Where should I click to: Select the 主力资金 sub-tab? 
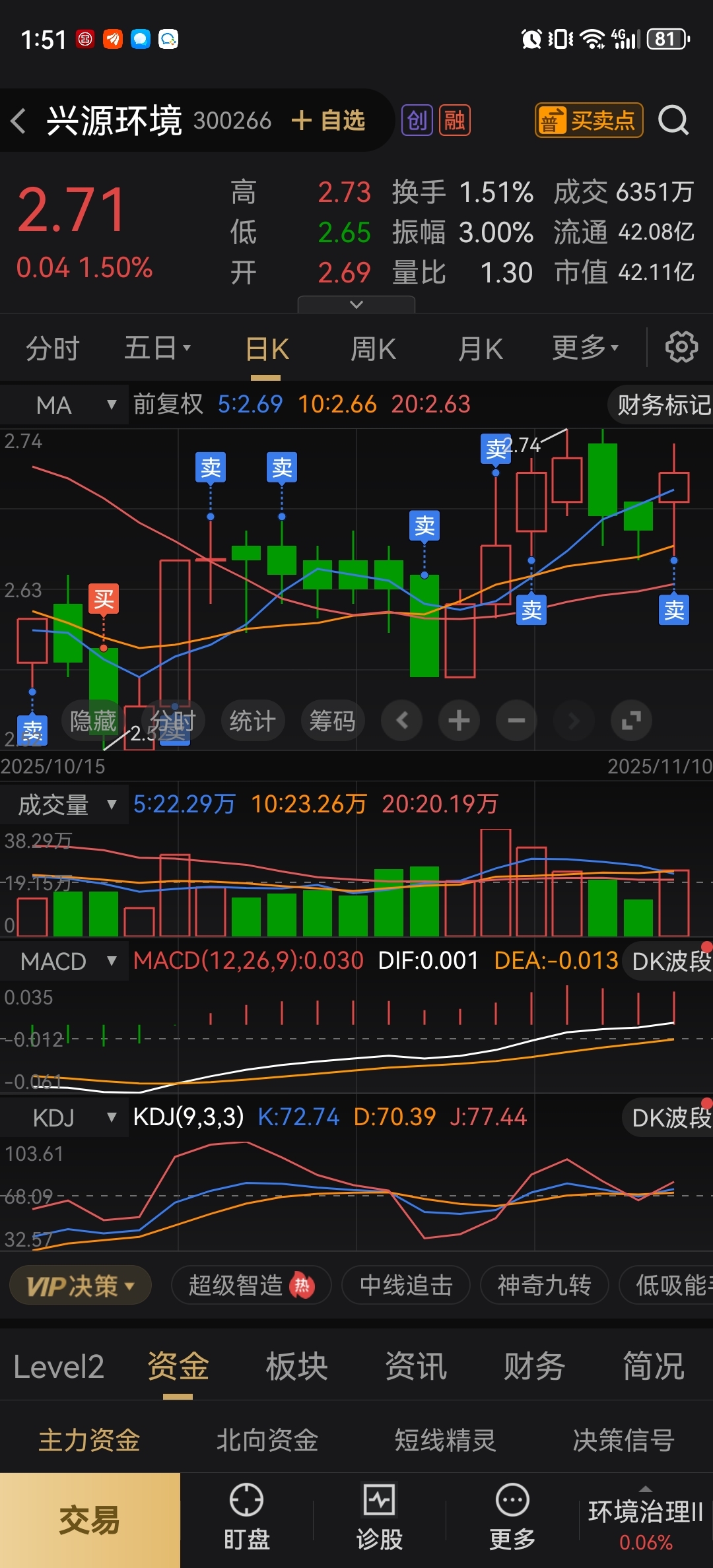coord(89,1440)
